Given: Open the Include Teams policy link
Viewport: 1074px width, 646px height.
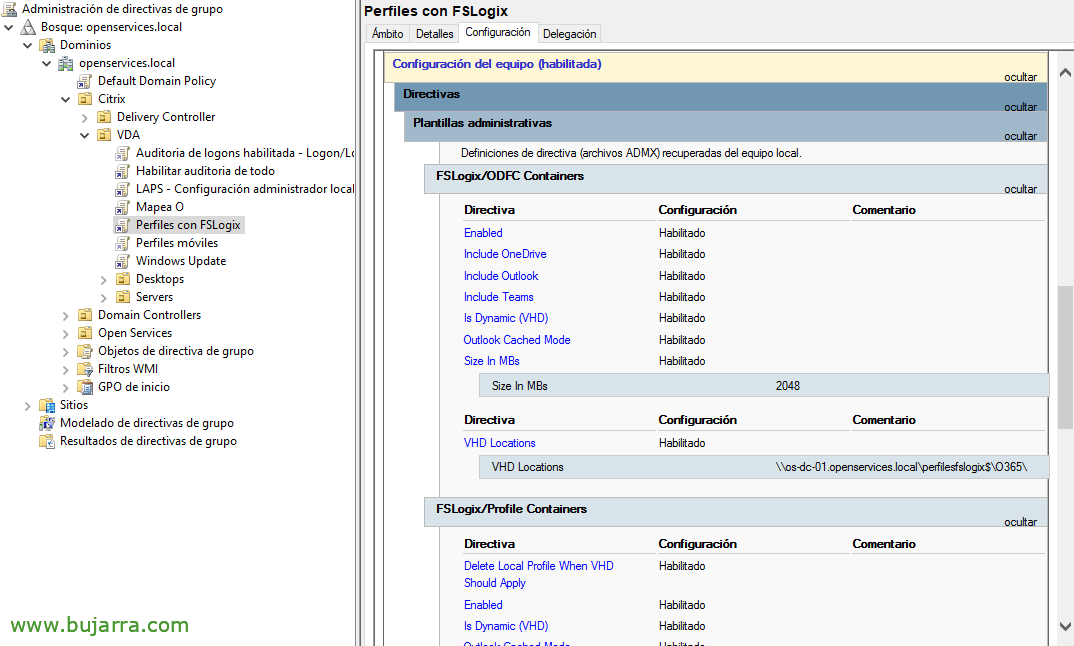Looking at the screenshot, I should (499, 297).
